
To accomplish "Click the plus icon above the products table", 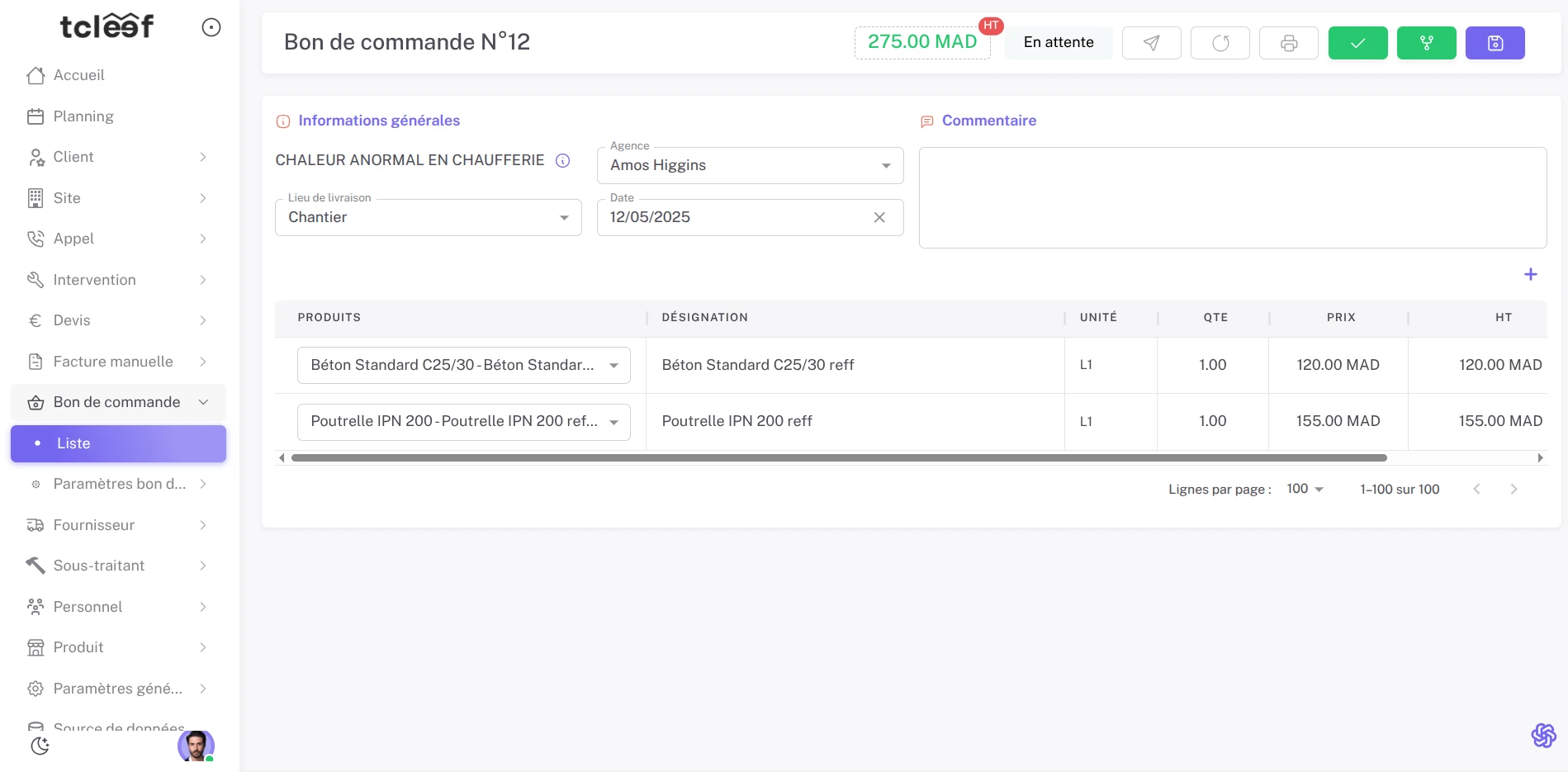I will pyautogui.click(x=1532, y=274).
